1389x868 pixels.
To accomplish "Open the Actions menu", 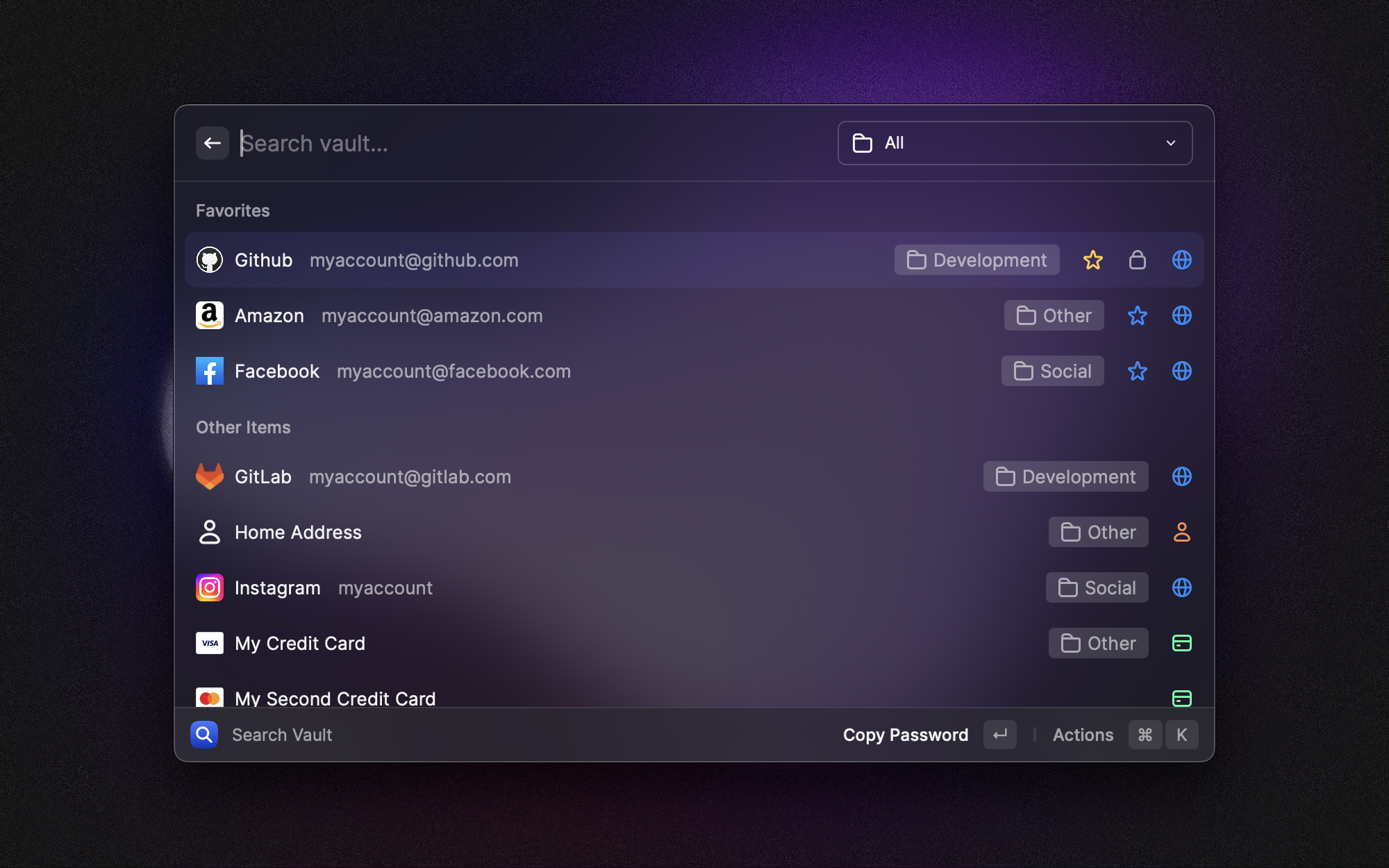I will coord(1083,735).
